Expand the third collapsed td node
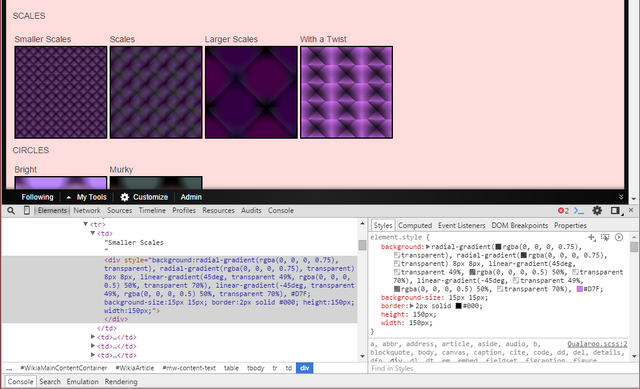The width and height of the screenshot is (640, 389). pyautogui.click(x=93, y=355)
